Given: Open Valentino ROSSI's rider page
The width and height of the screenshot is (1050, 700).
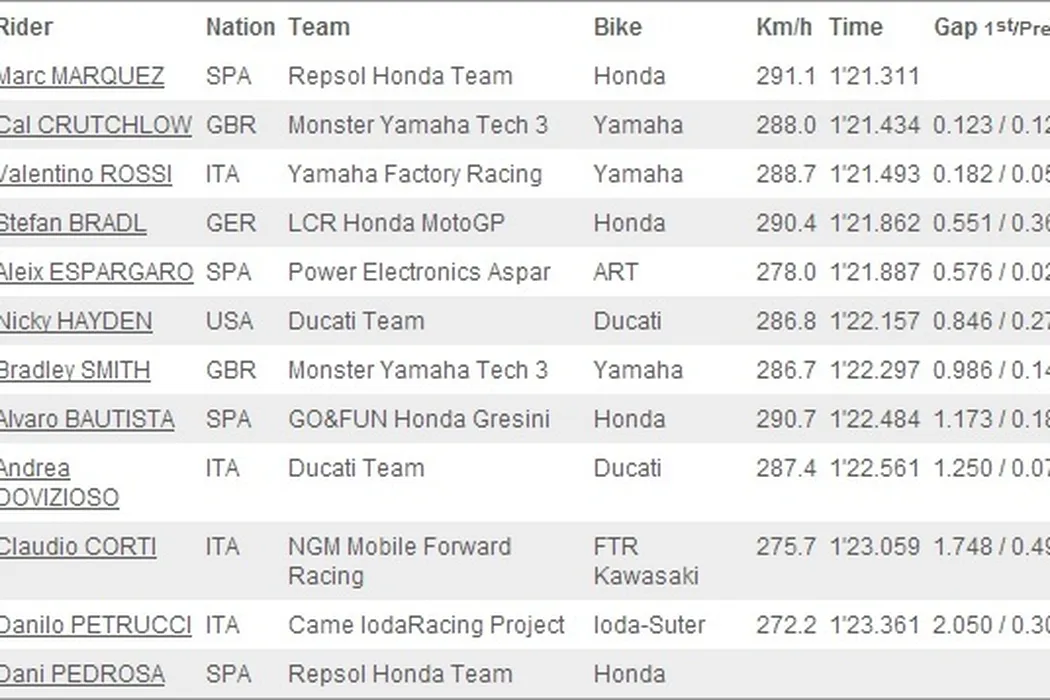Looking at the screenshot, I should pos(85,174).
